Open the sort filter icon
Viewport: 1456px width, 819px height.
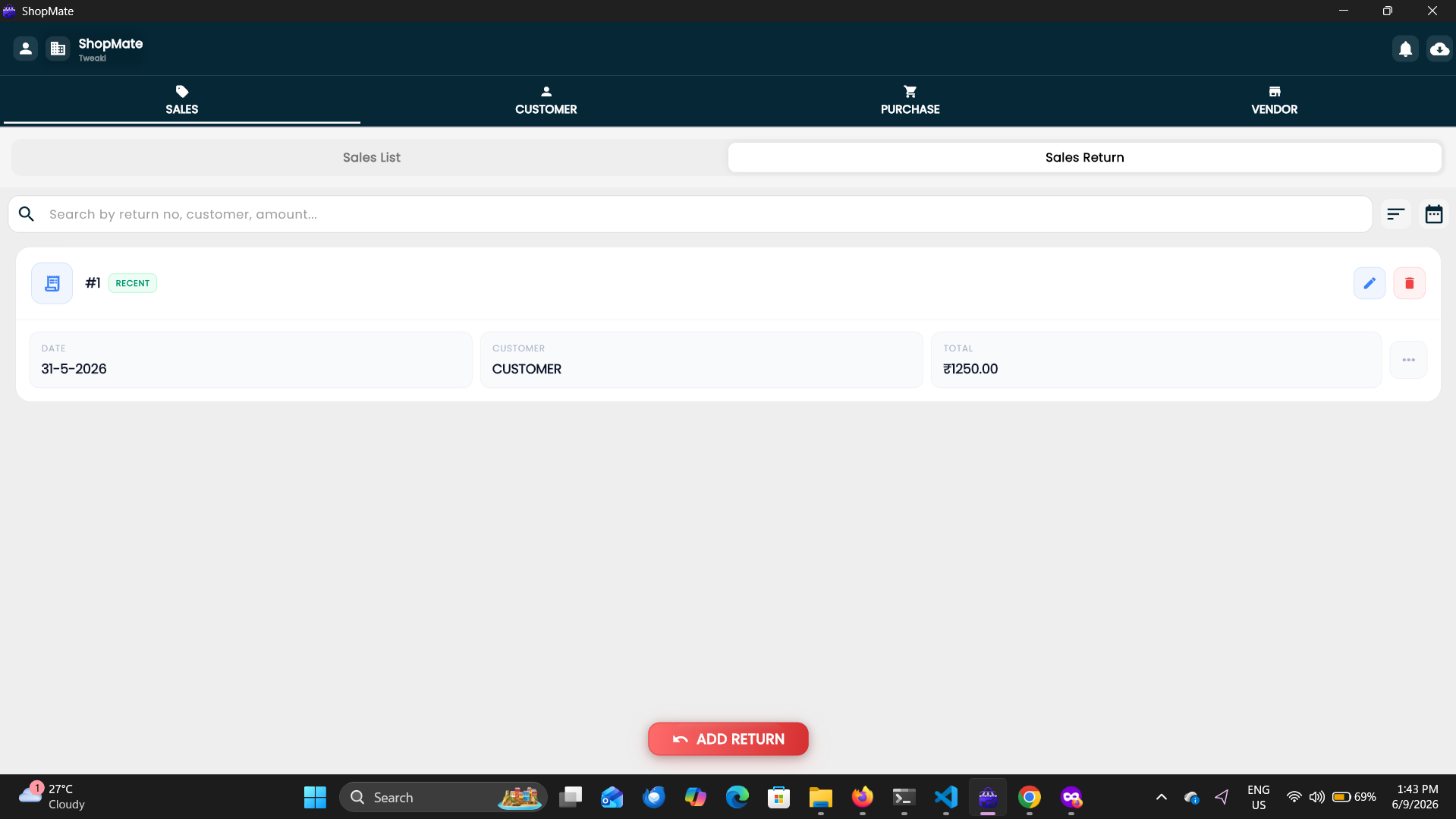click(1396, 214)
